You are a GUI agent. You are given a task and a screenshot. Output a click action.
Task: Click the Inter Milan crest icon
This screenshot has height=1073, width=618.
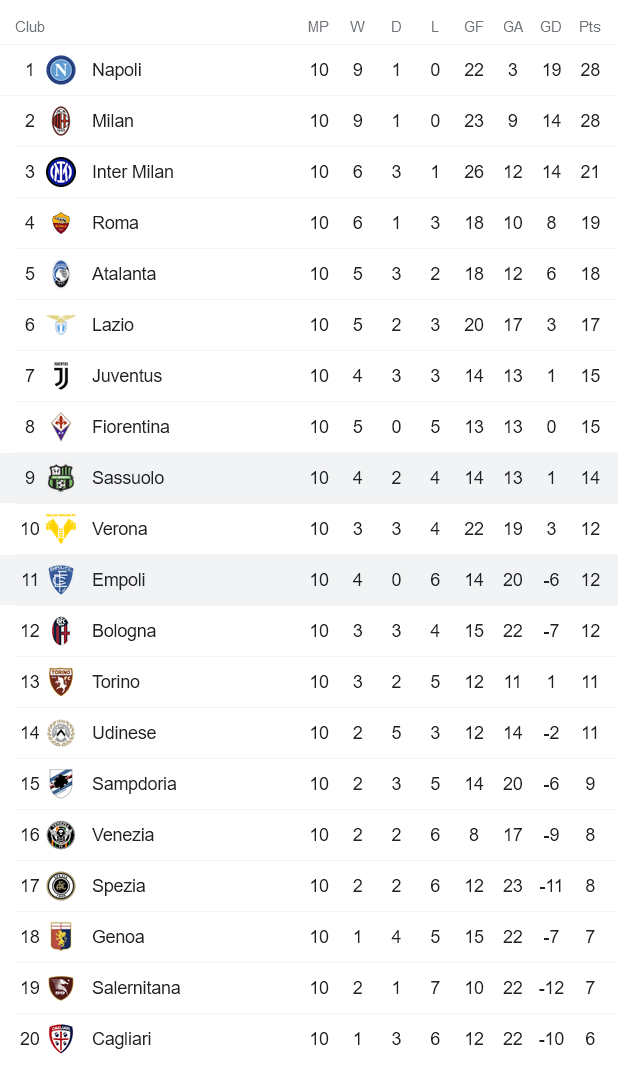[x=61, y=172]
